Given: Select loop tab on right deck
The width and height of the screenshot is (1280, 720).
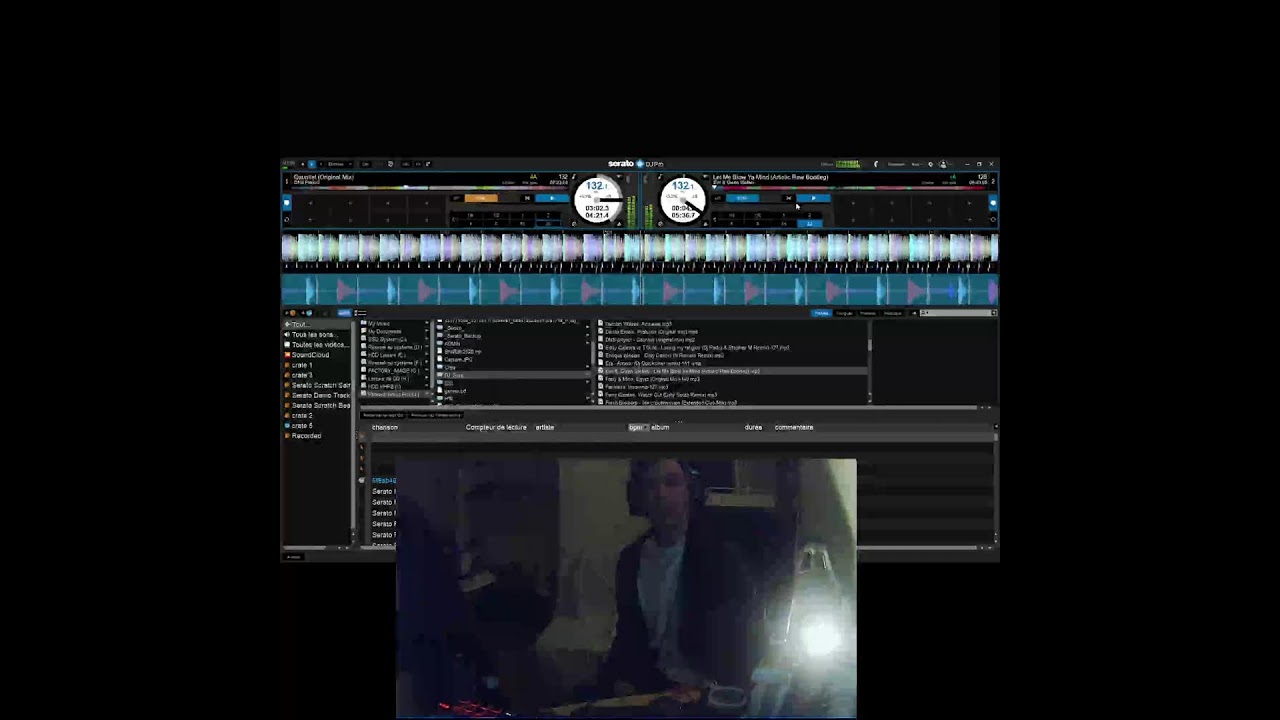Looking at the screenshot, I should (x=993, y=220).
